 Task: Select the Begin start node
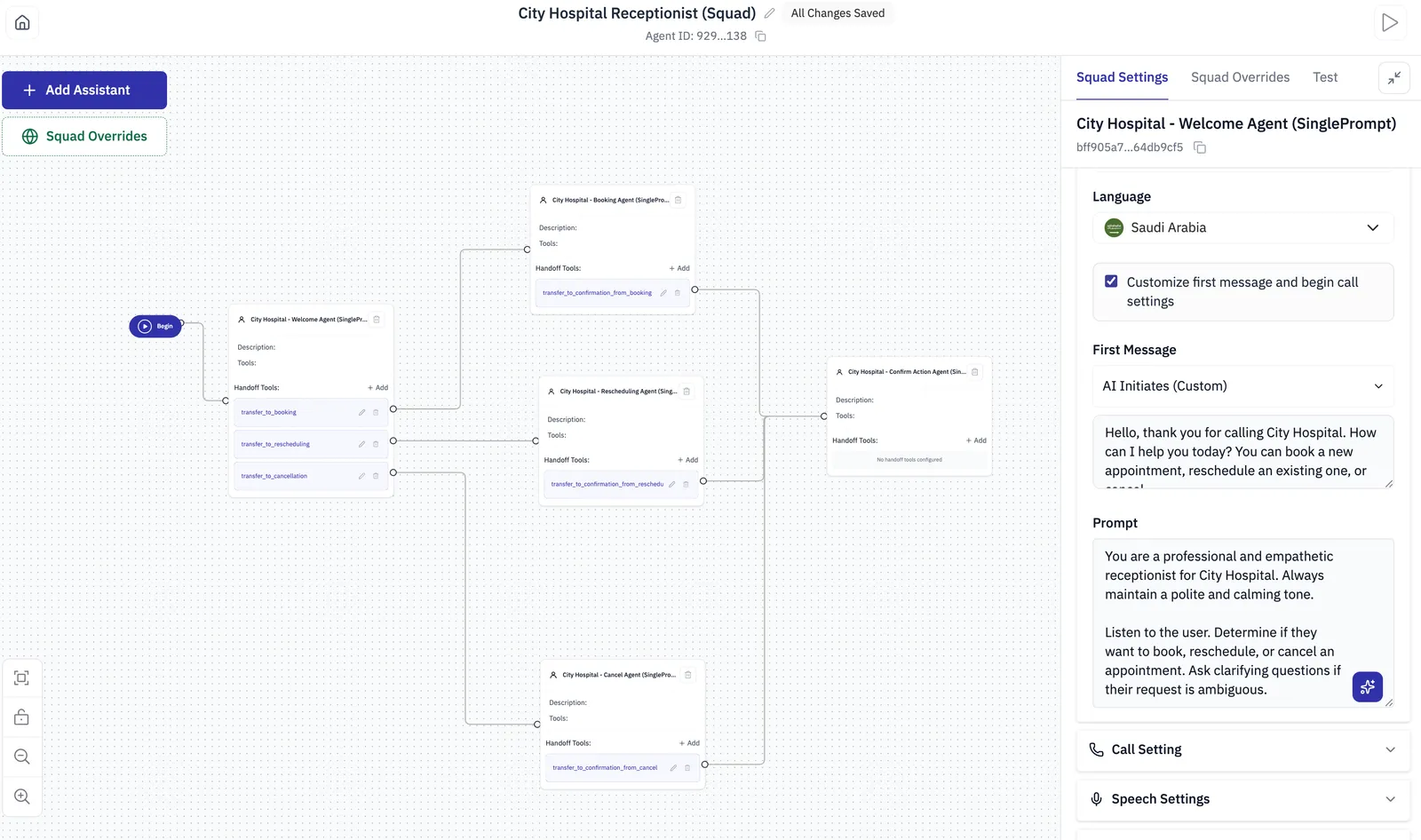coord(155,327)
